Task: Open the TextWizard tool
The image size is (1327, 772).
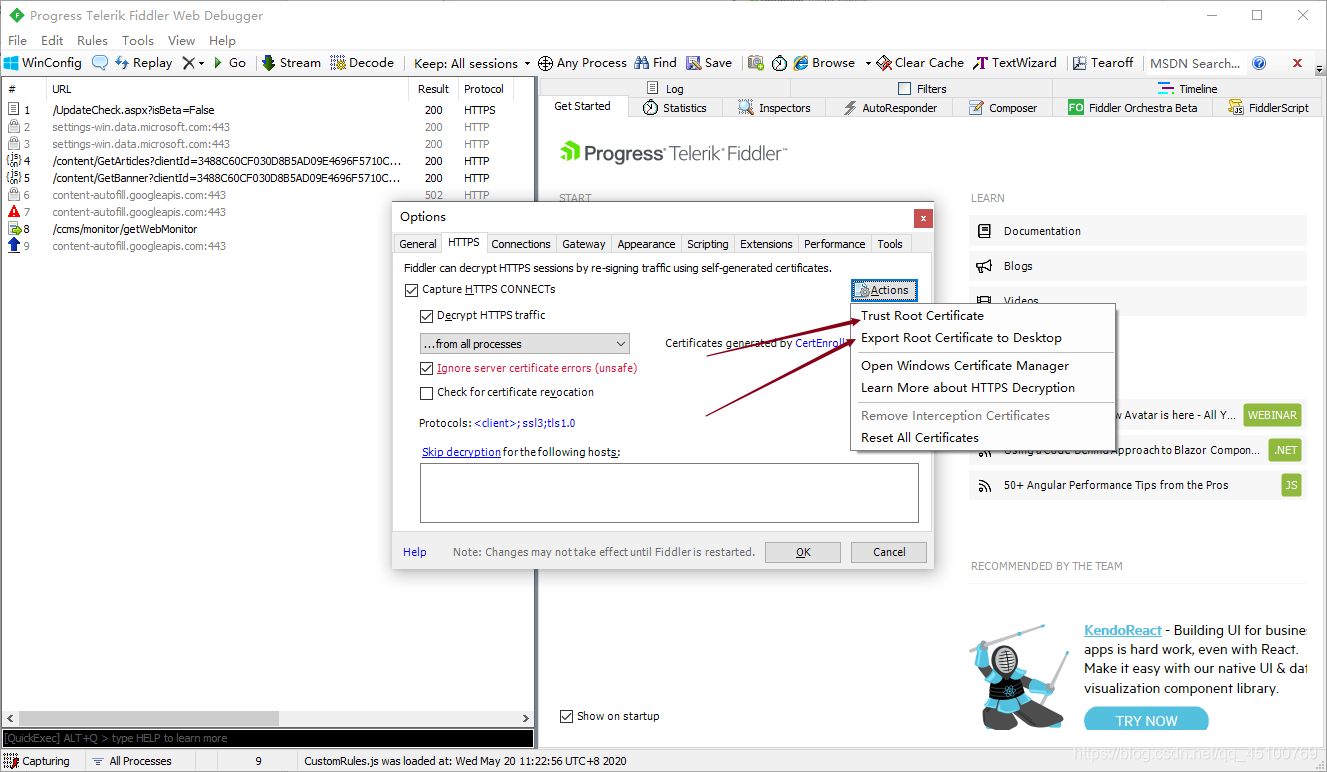Action: 1015,62
